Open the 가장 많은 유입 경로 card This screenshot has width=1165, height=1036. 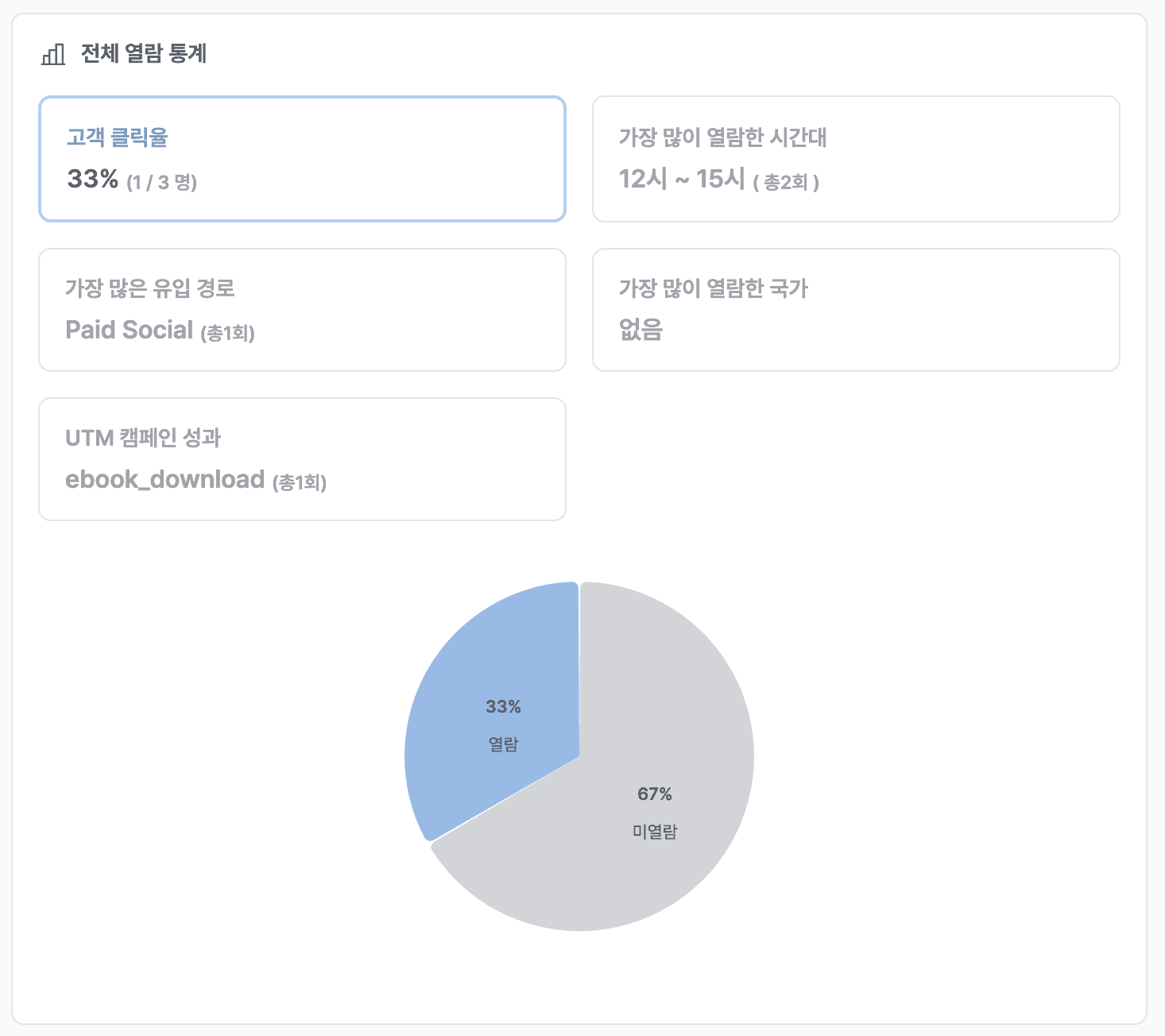[302, 310]
